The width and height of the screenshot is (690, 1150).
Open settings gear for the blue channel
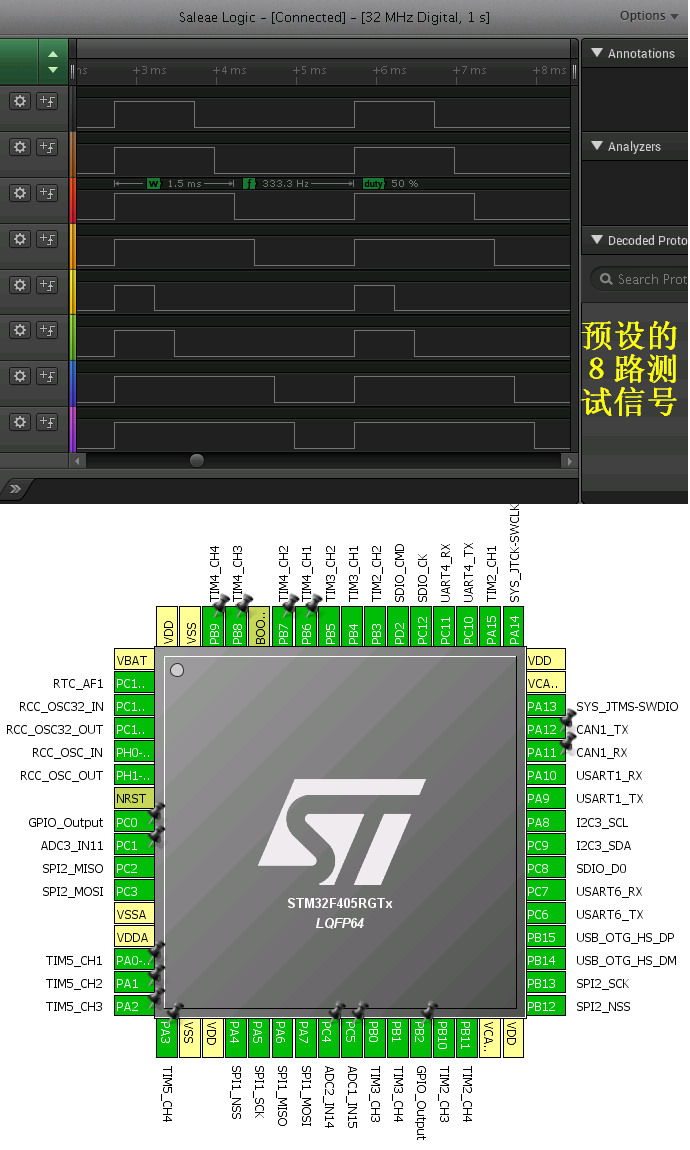(20, 376)
